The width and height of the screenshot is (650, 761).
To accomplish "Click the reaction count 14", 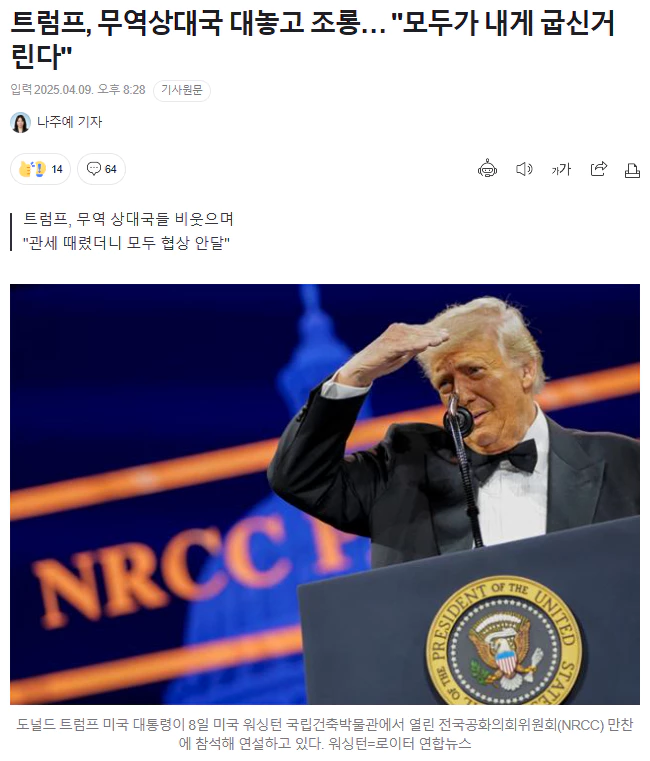I will (57, 169).
